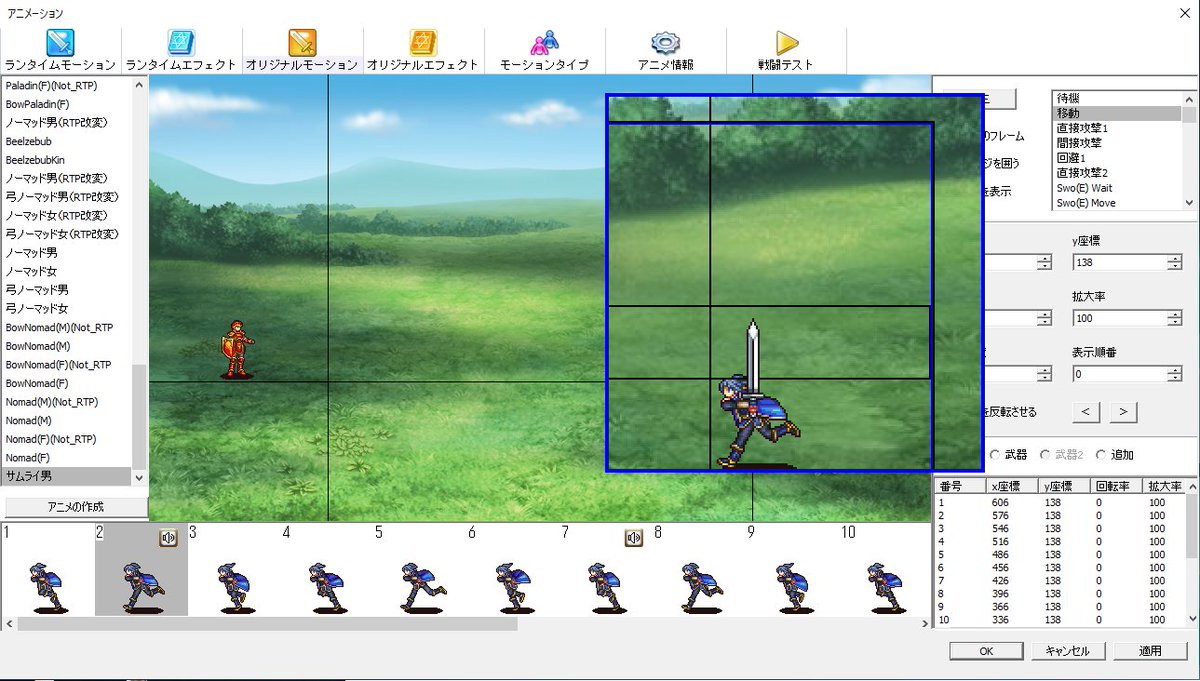Select 待機 in the motion list
The width and height of the screenshot is (1200, 681).
[1117, 99]
